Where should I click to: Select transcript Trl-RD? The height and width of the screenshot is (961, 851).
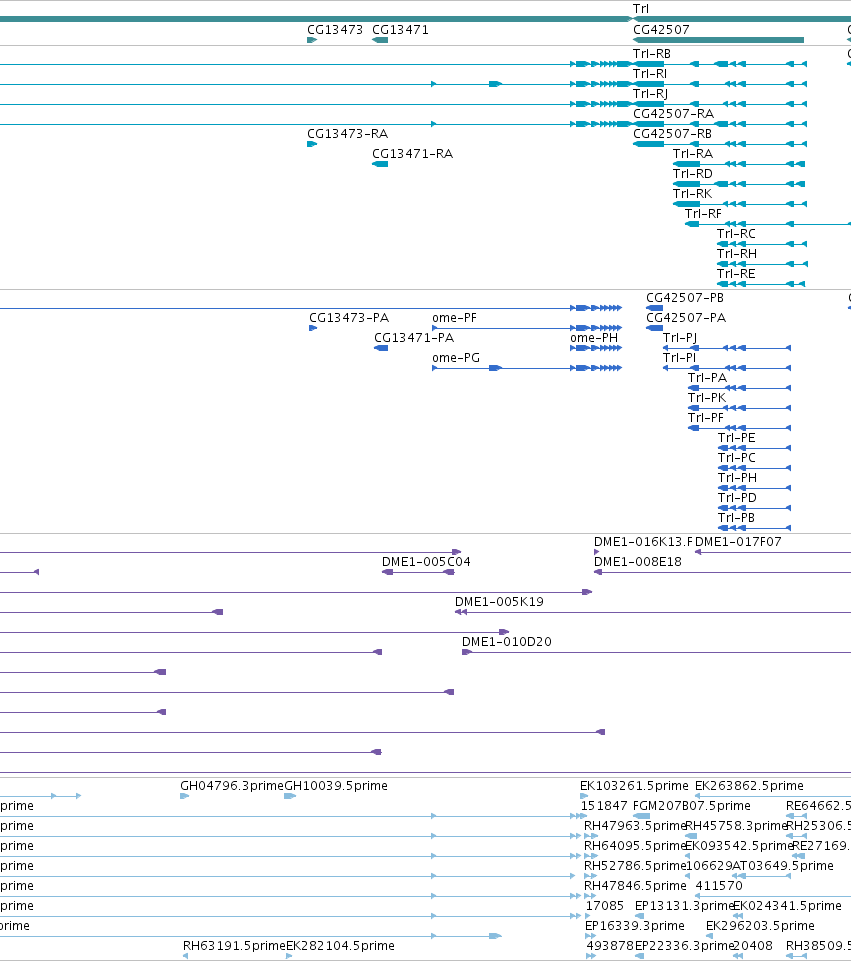tap(693, 174)
